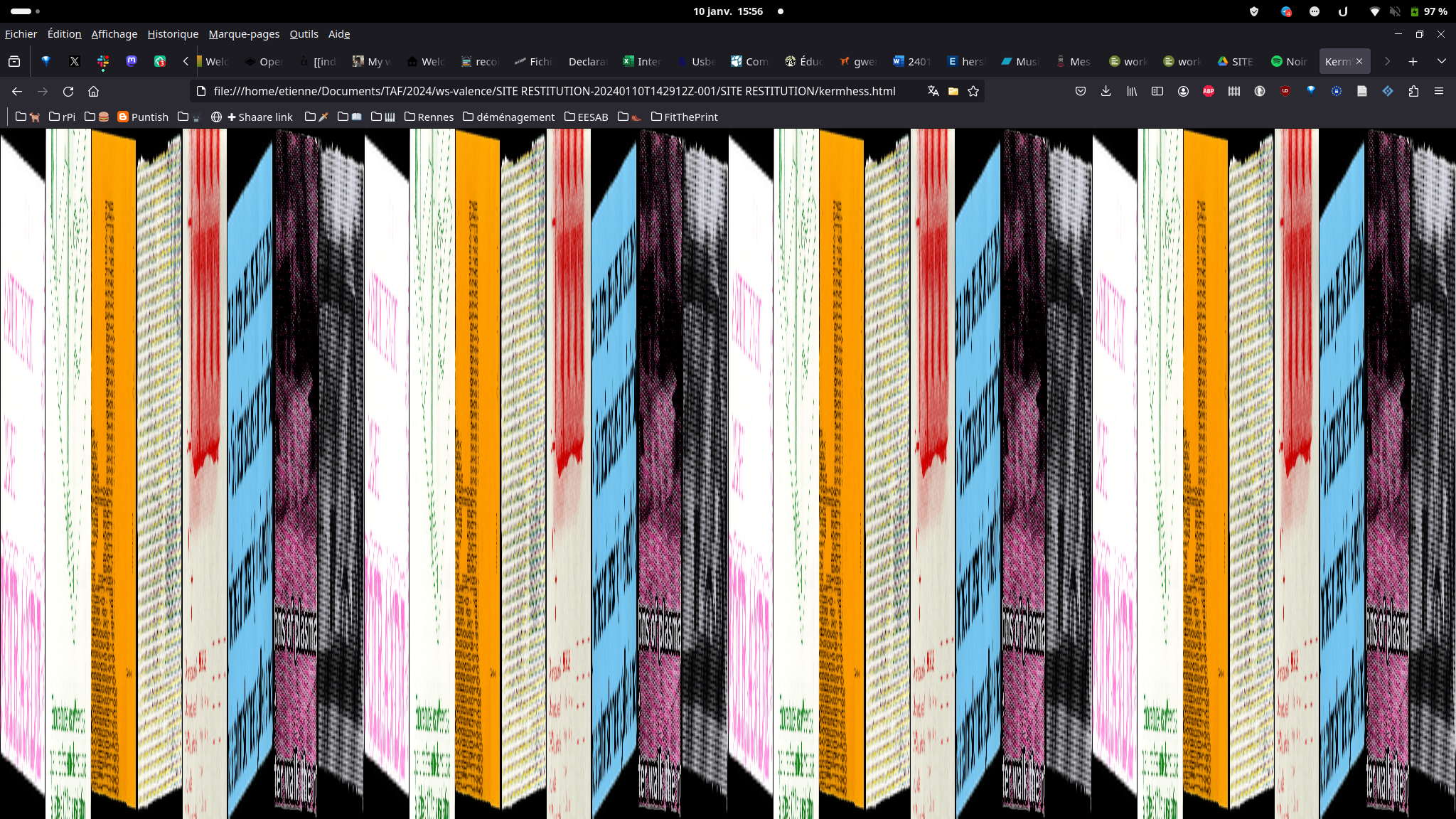This screenshot has height=819, width=1456.
Task: Click the Save to Pocket icon
Action: pos(1081,91)
